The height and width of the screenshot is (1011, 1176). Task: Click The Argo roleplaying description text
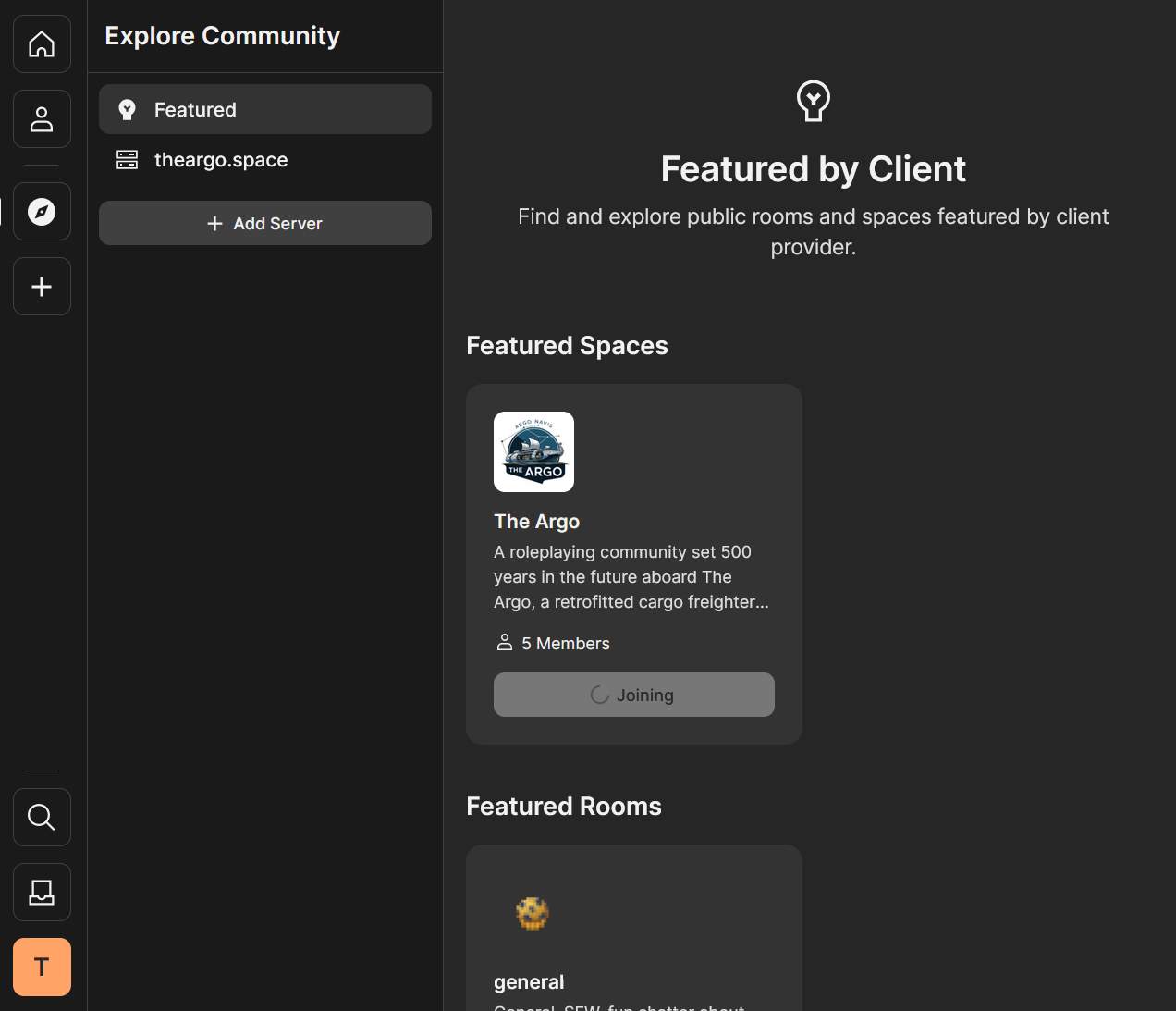(631, 577)
